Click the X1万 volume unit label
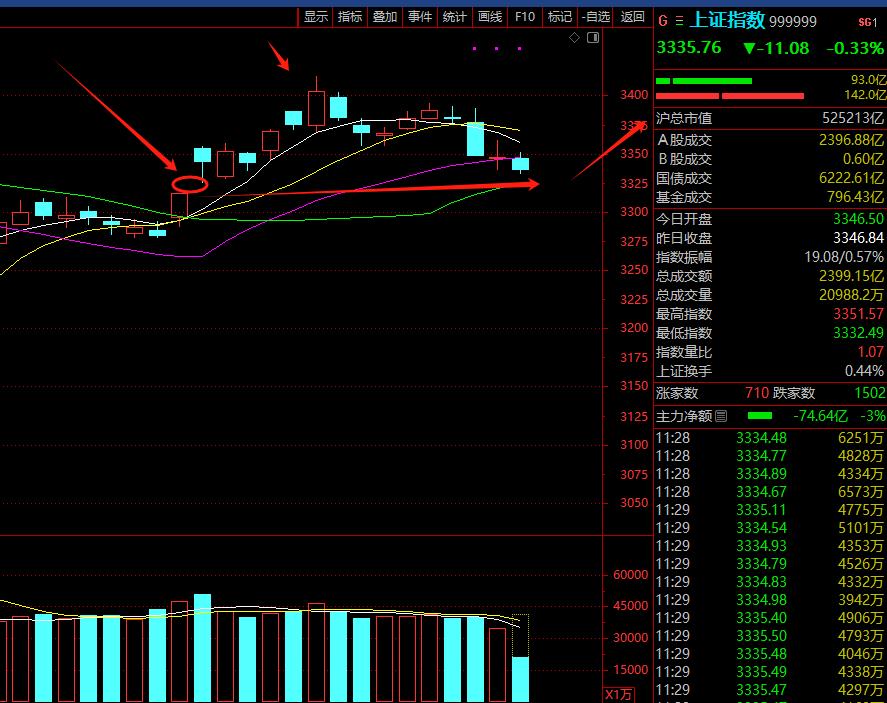Screen dimensions: 887x703 point(619,695)
